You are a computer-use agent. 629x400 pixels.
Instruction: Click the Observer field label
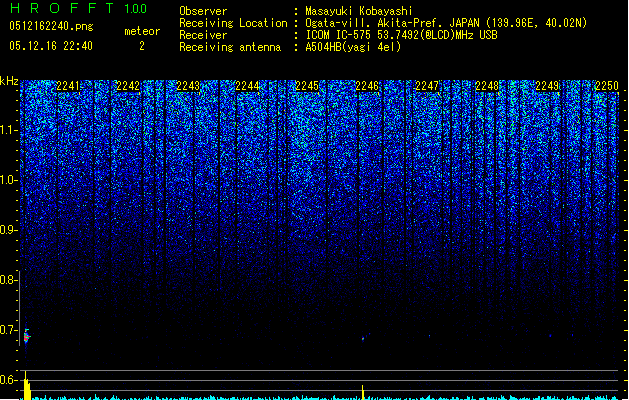click(x=203, y=11)
